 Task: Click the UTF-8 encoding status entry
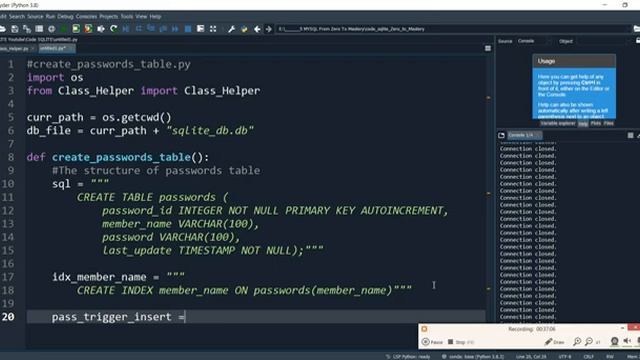565,357
